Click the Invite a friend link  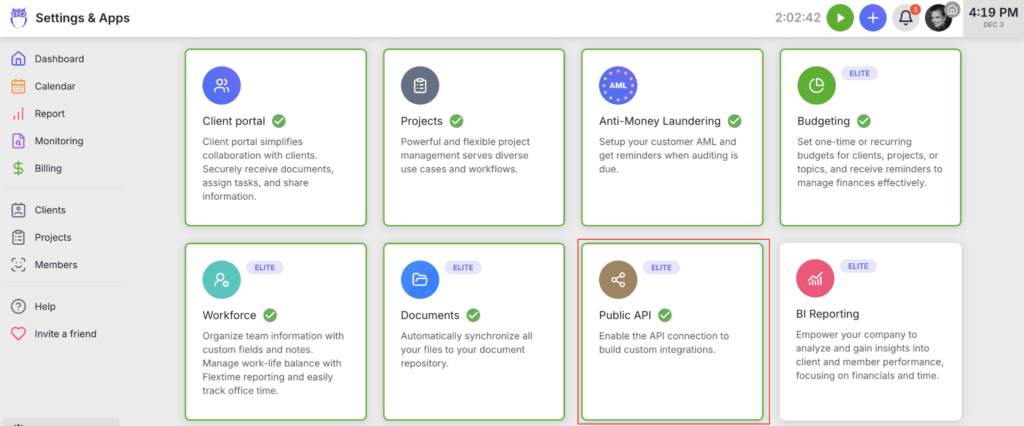click(65, 333)
